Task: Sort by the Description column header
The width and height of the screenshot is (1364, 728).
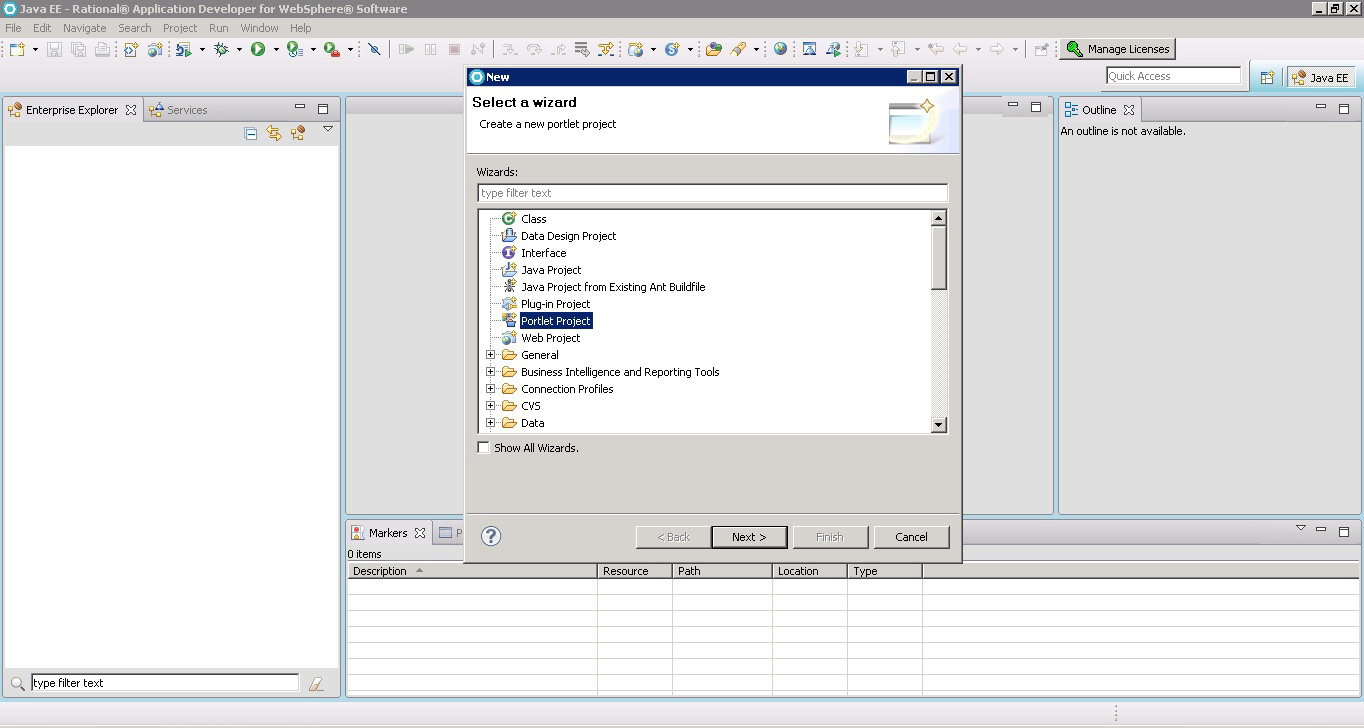Action: (473, 571)
